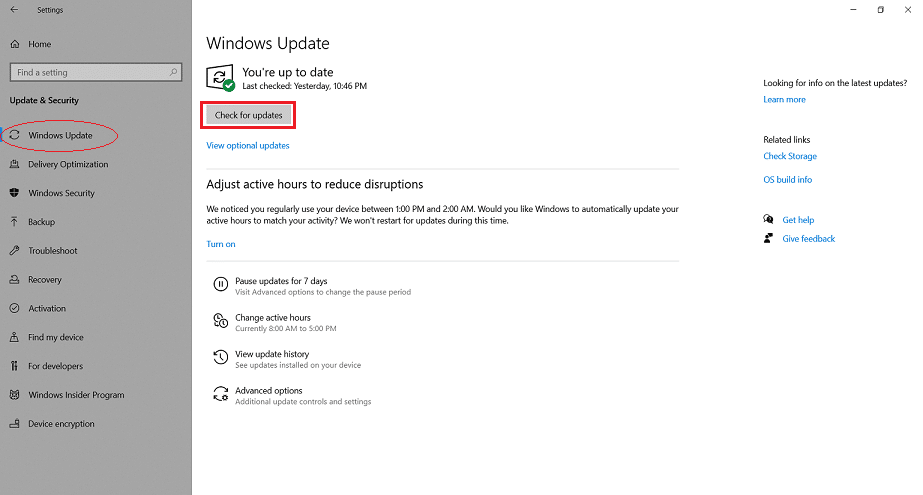Screen dimensions: 923x495
Task: Click the clock icon for active hours
Action: (221, 321)
